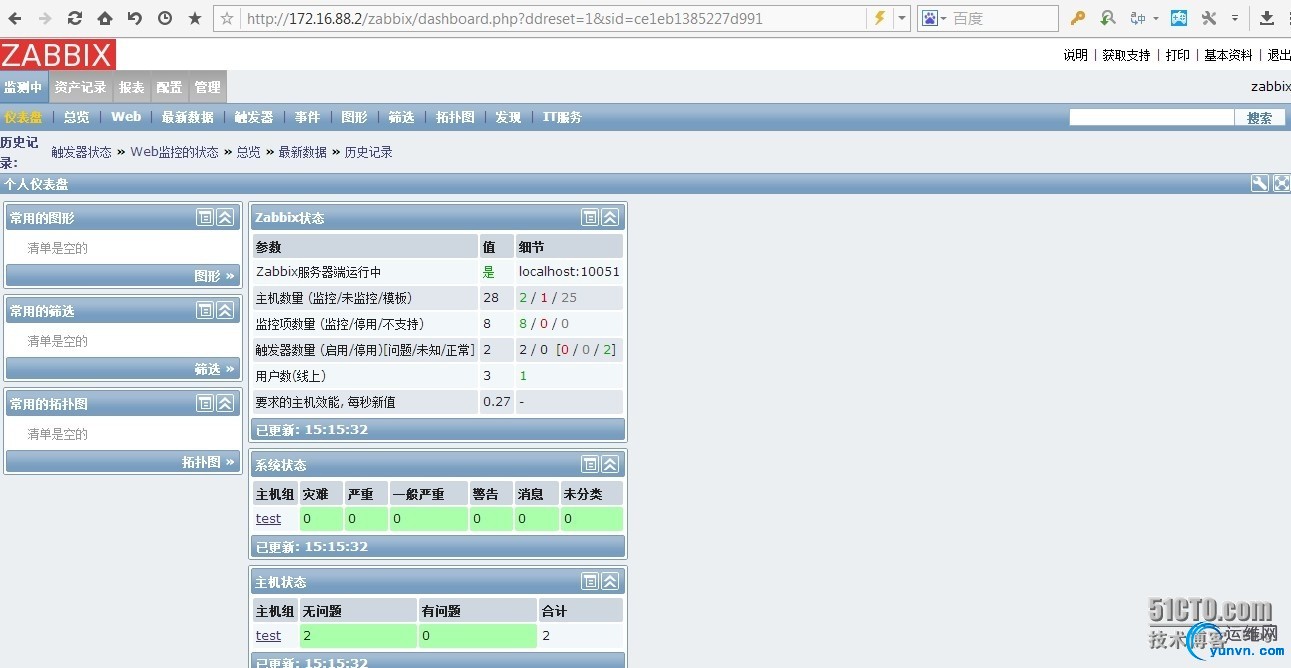Open menu icon of 主机状态 widget
The width and height of the screenshot is (1291, 668).
click(590, 581)
